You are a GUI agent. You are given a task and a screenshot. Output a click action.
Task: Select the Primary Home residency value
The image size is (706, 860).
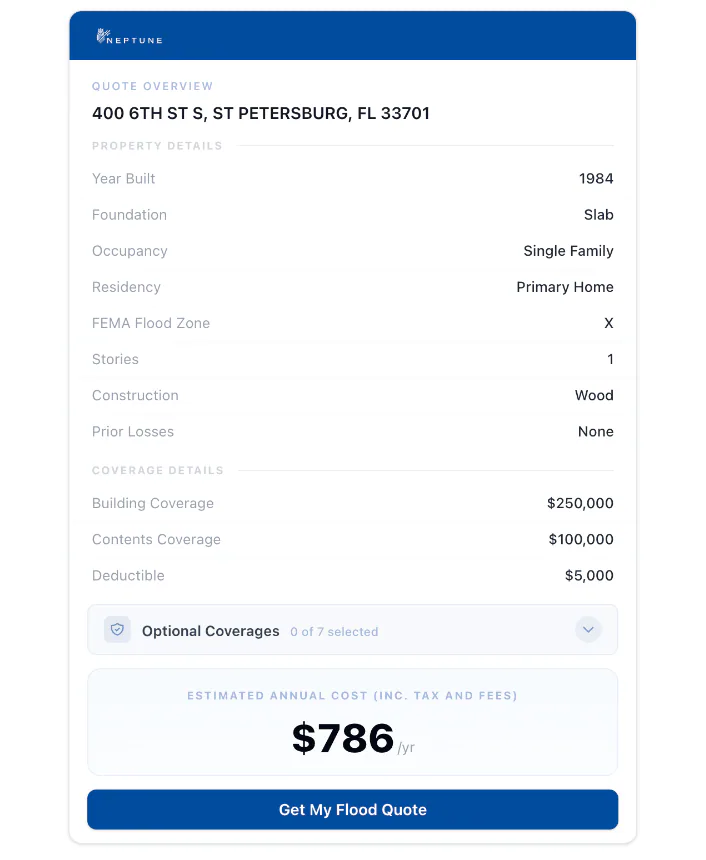tap(564, 287)
